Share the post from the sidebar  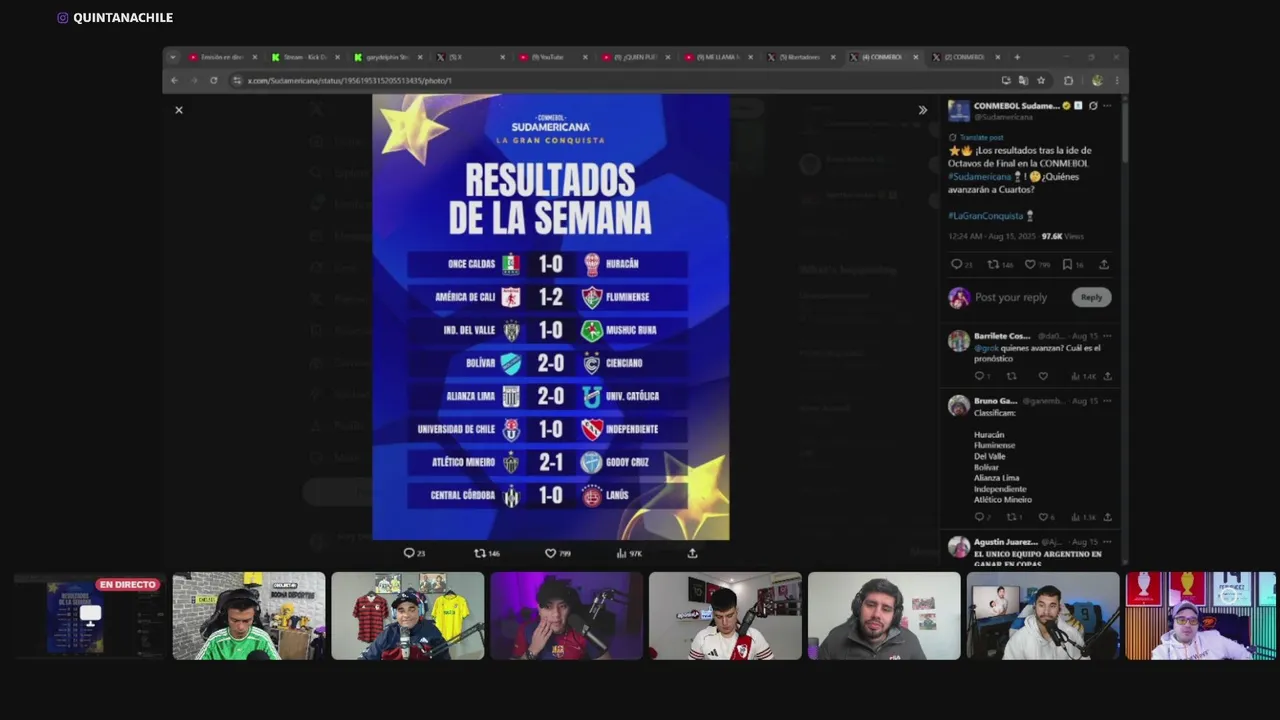1104,264
